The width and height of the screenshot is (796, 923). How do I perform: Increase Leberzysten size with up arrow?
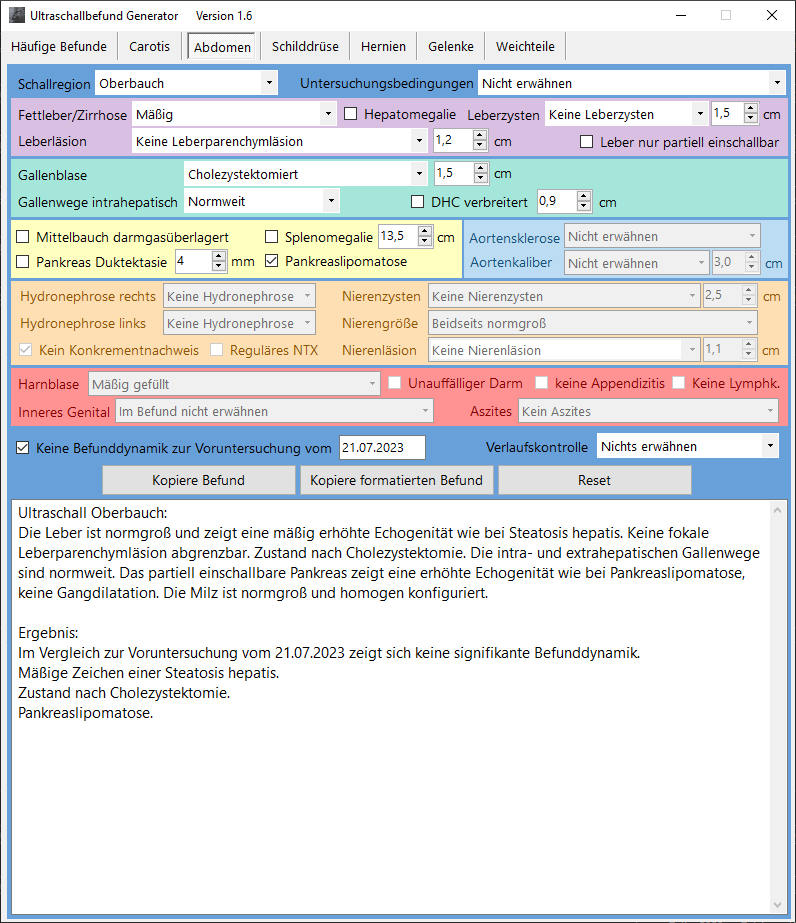click(x=751, y=109)
